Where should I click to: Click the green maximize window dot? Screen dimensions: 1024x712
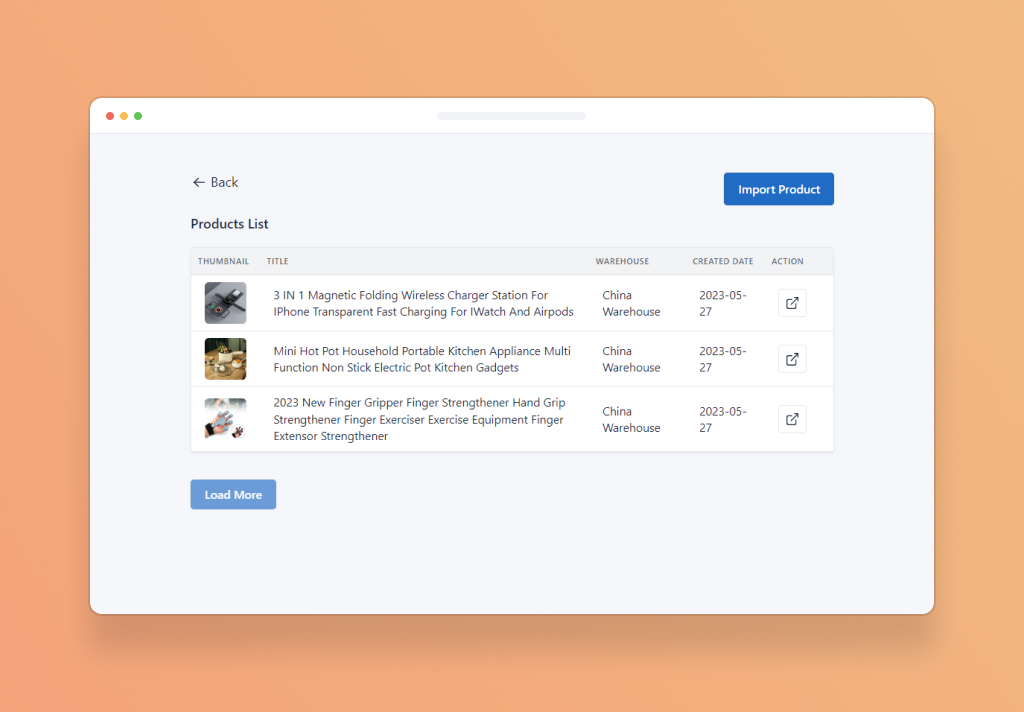pos(138,116)
